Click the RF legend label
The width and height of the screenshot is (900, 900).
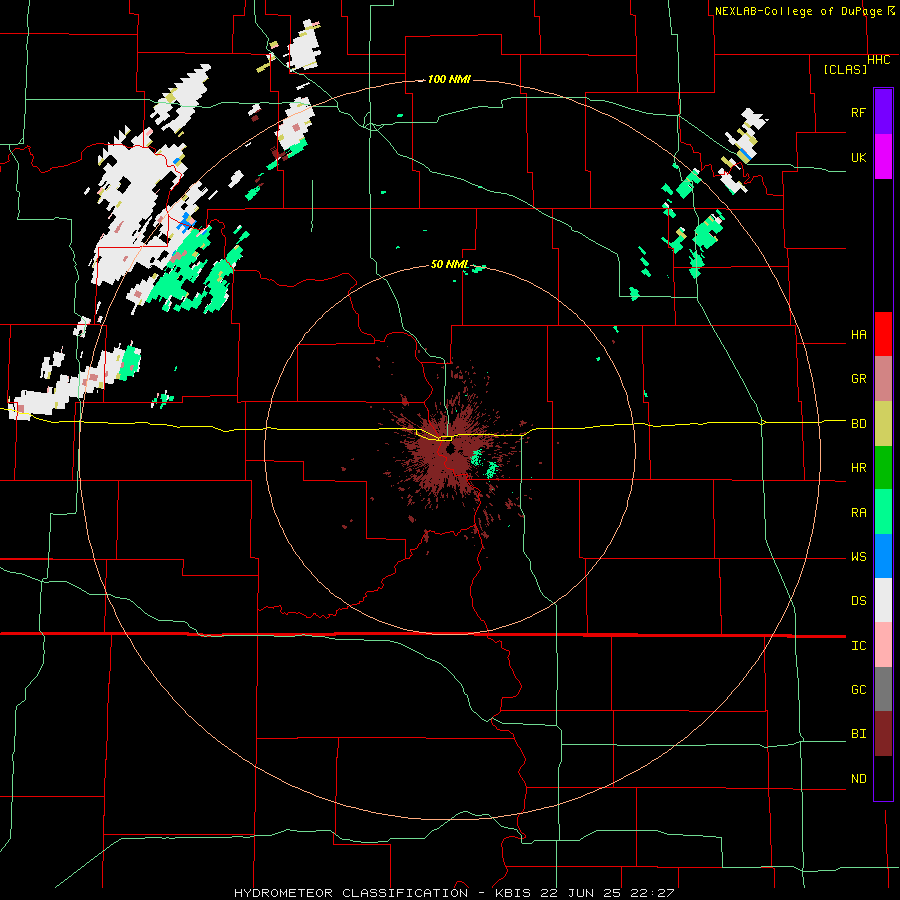pyautogui.click(x=858, y=112)
